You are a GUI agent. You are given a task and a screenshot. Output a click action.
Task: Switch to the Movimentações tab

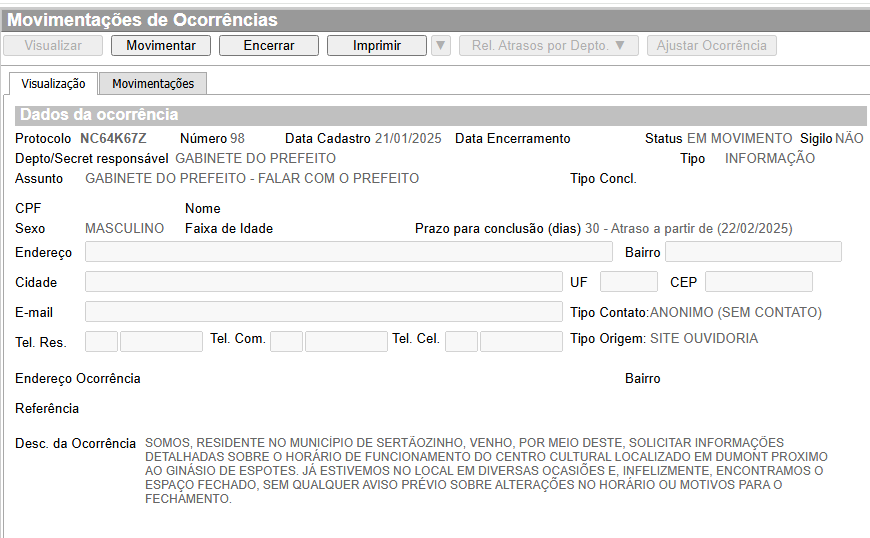153,84
